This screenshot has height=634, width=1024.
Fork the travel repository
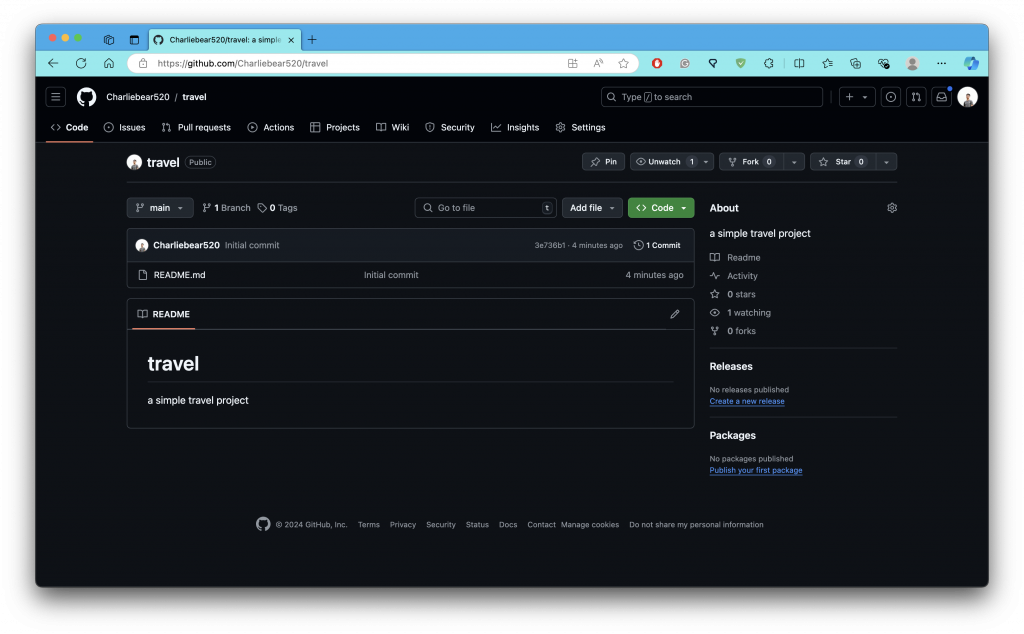(x=751, y=162)
